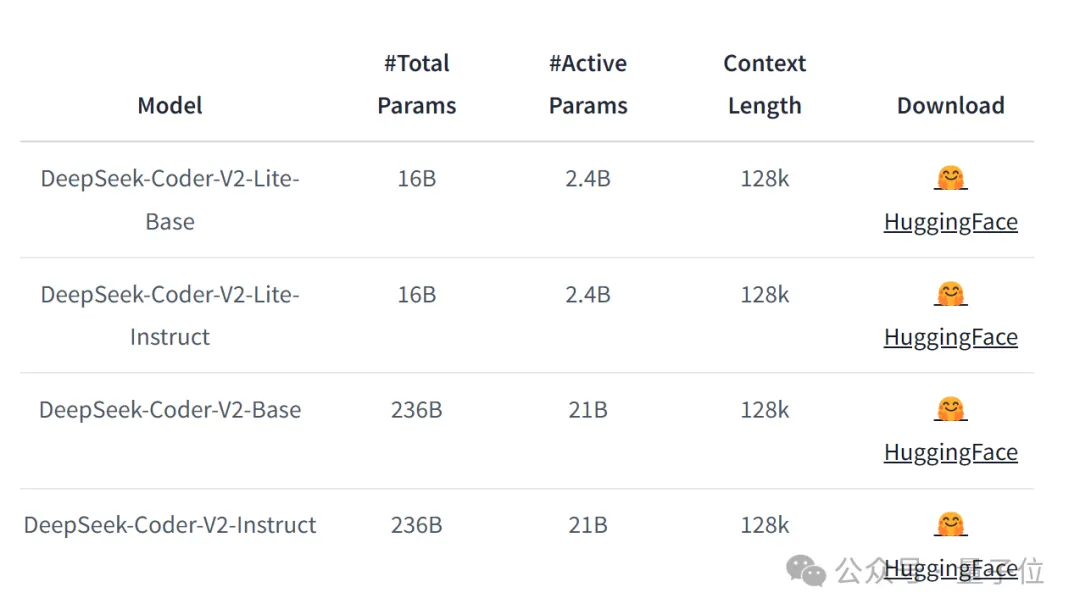Click the Model column header

170,105
